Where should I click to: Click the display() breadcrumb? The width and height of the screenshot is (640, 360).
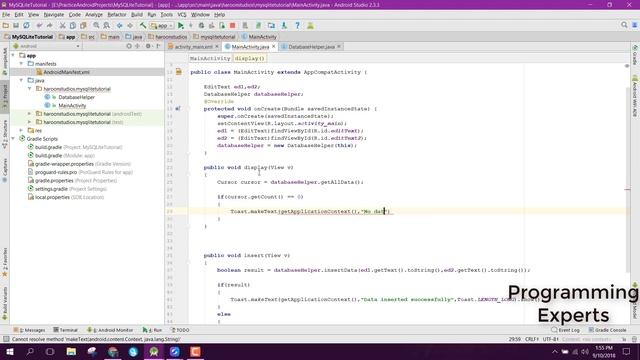(249, 58)
